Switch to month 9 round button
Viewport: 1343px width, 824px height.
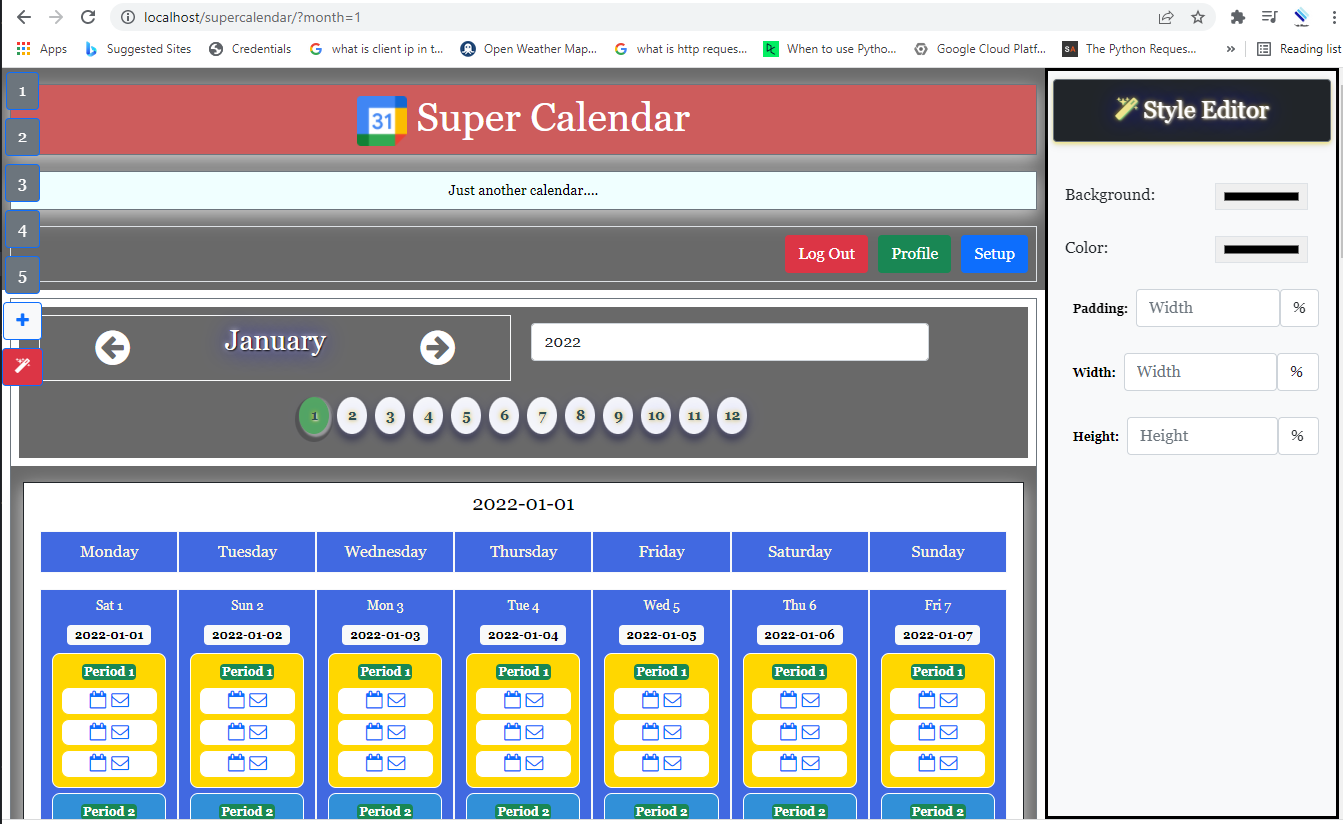pos(618,416)
